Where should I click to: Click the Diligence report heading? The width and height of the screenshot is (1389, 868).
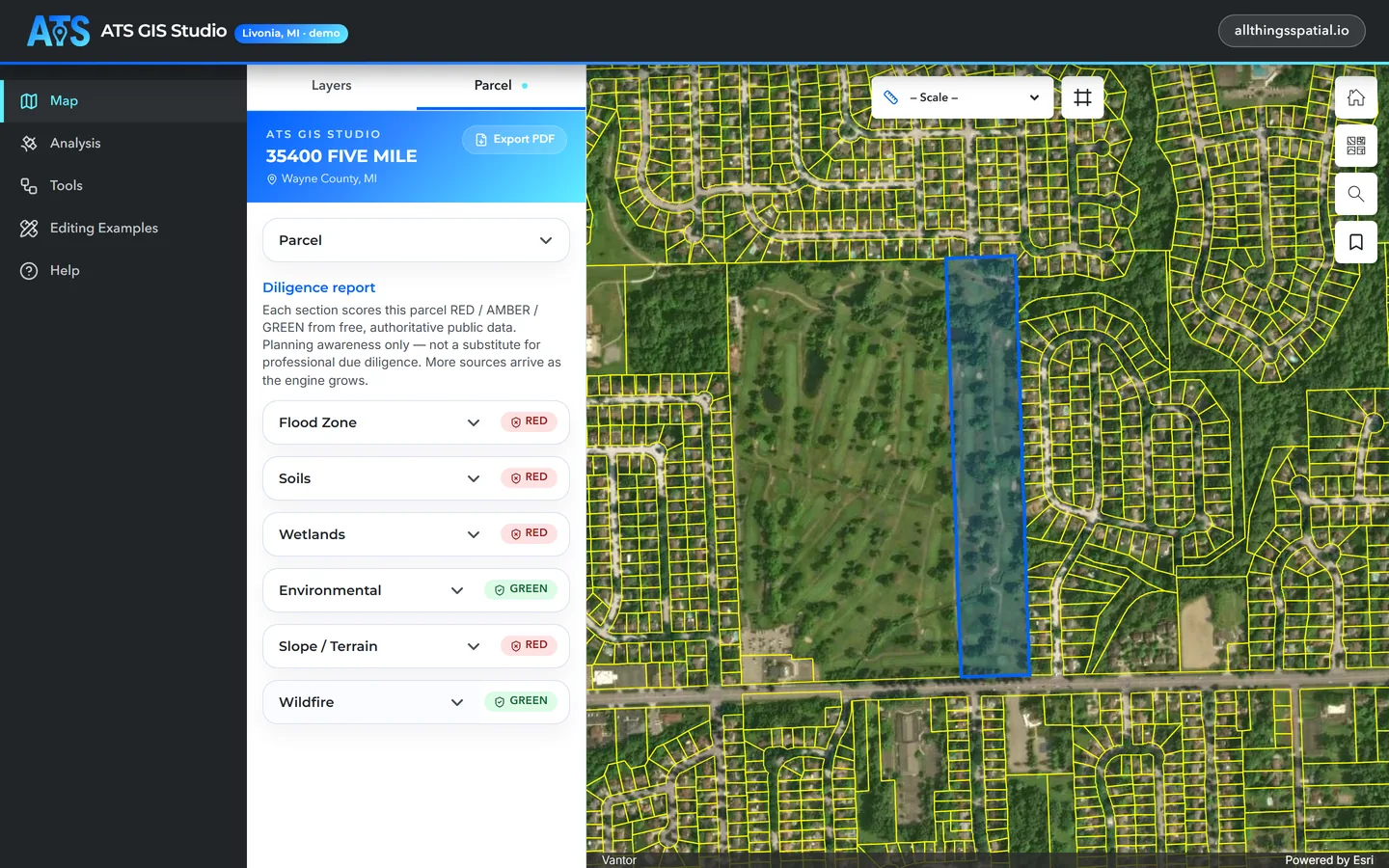click(x=319, y=287)
